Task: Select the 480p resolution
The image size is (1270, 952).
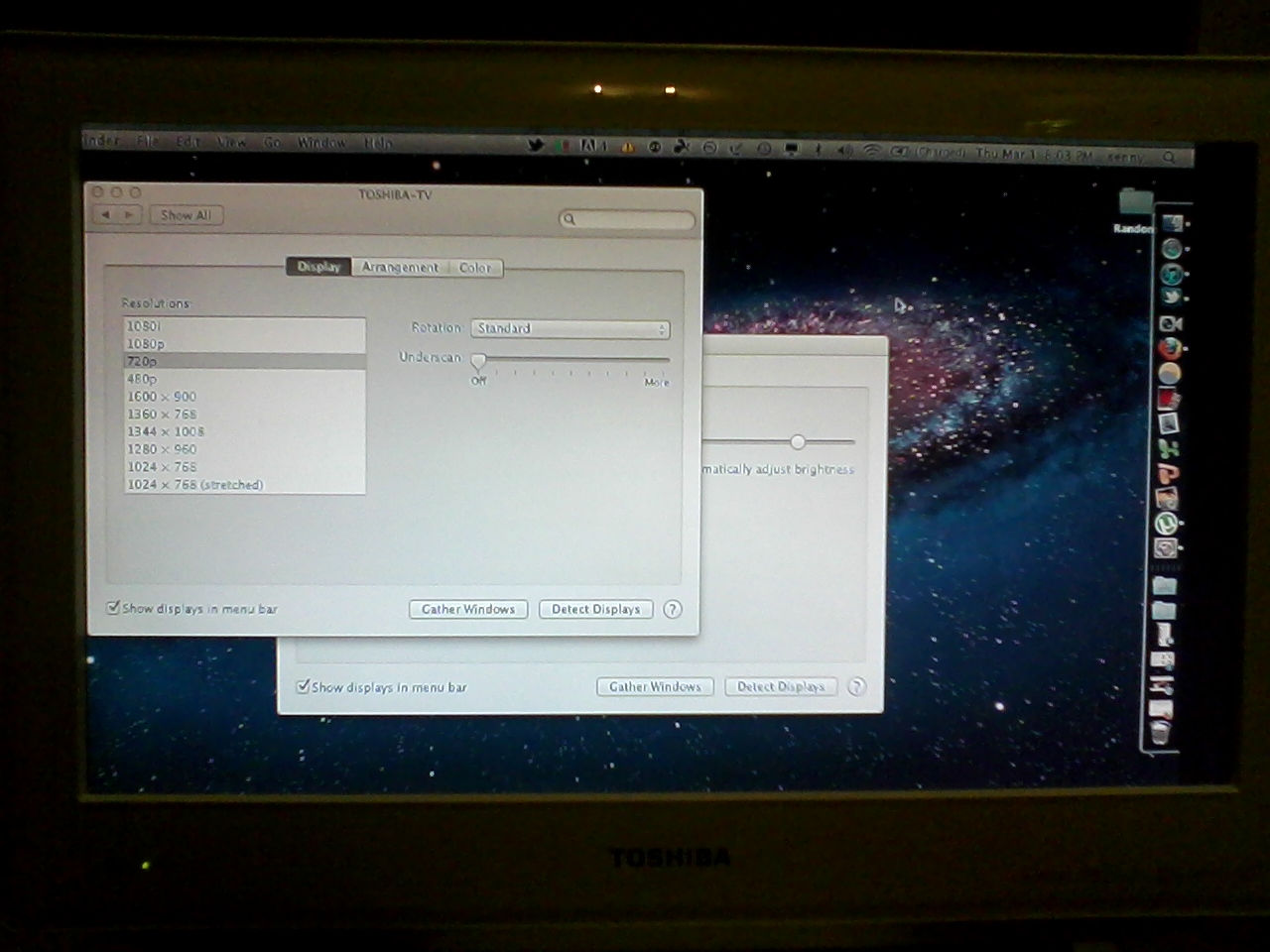Action: pos(244,379)
